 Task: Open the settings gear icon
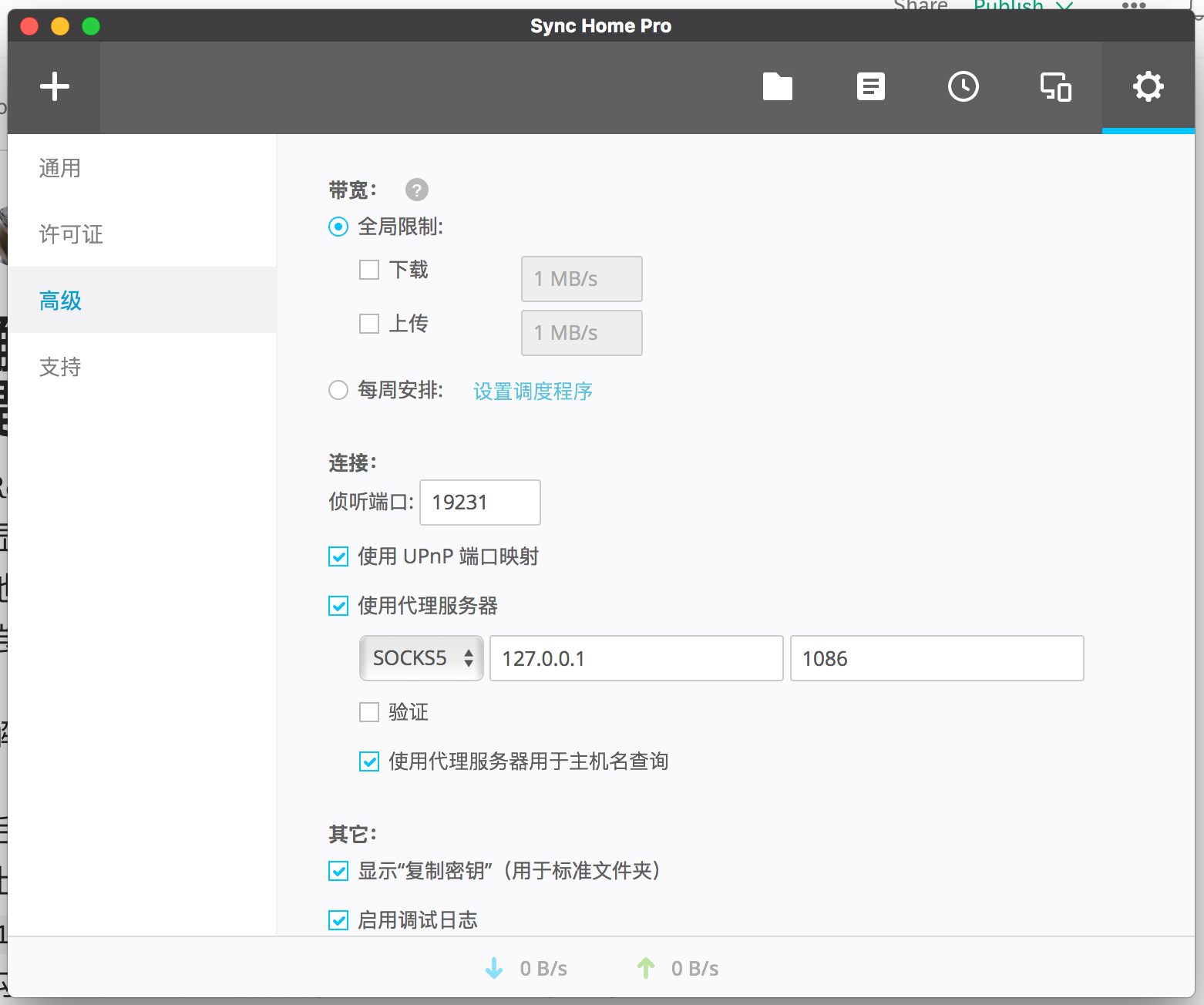click(1149, 86)
